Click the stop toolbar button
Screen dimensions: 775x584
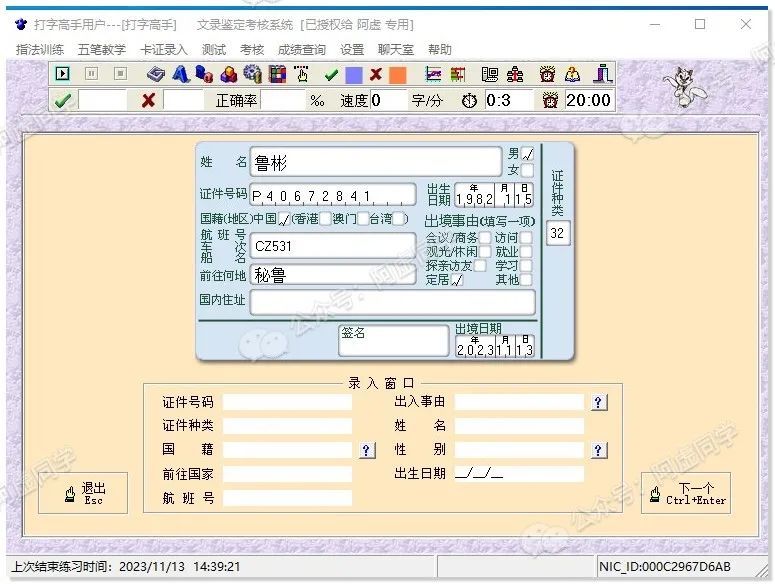click(x=120, y=74)
